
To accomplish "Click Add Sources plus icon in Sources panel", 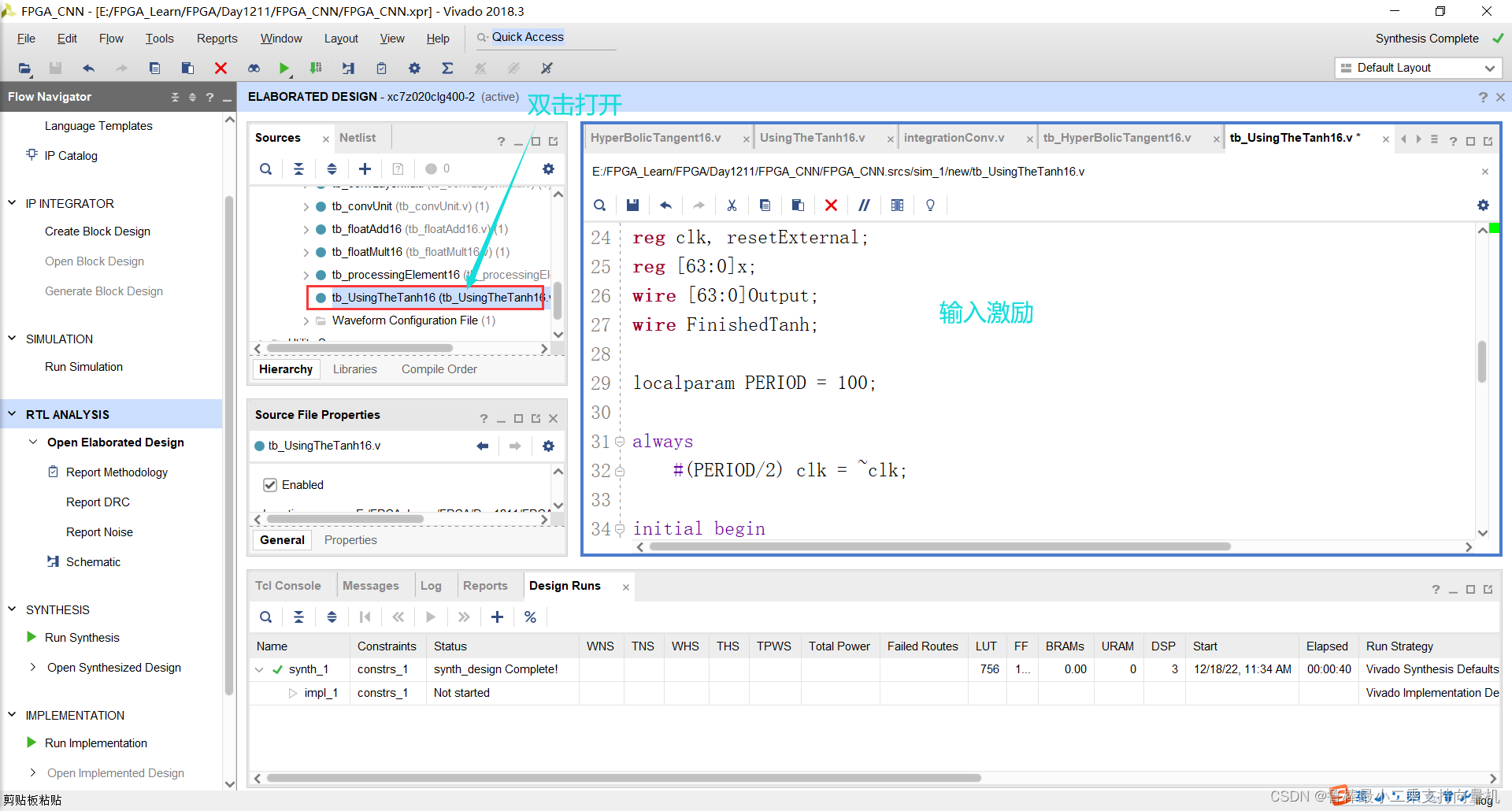I will (x=365, y=168).
